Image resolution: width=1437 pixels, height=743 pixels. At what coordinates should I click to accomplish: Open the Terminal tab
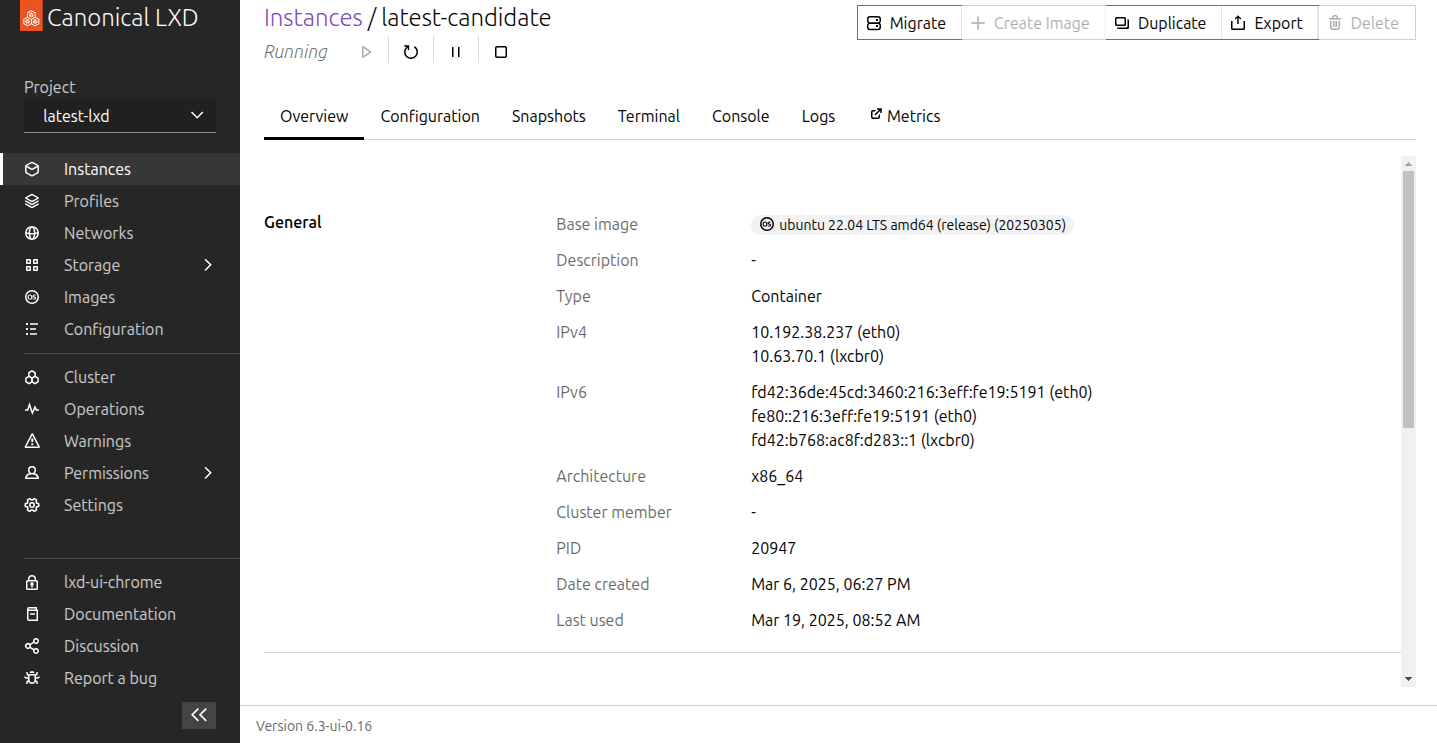tap(648, 115)
